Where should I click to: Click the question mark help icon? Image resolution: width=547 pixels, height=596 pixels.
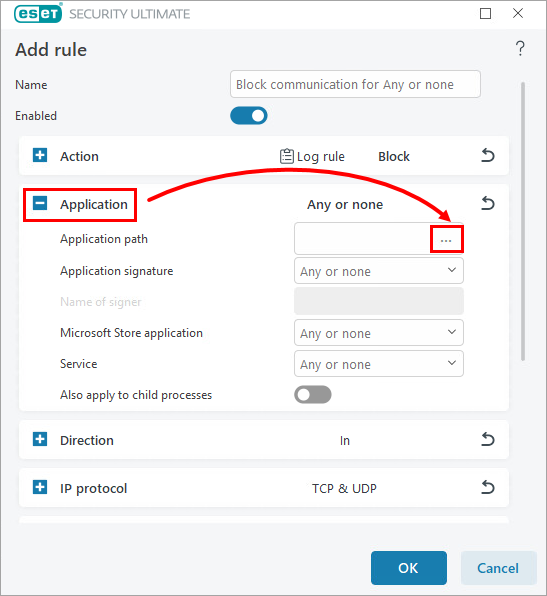click(x=520, y=49)
